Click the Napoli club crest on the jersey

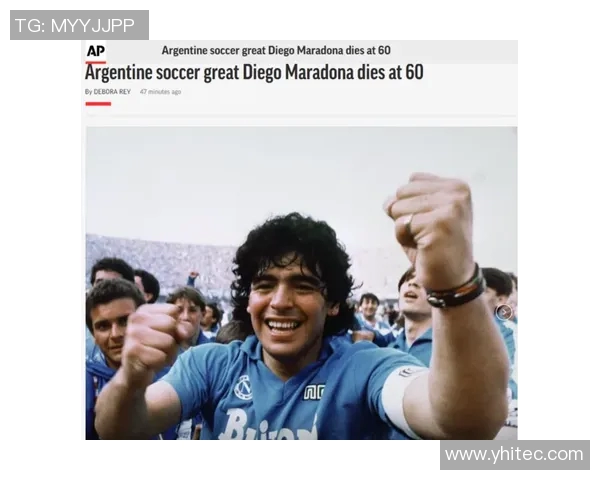coord(243,387)
